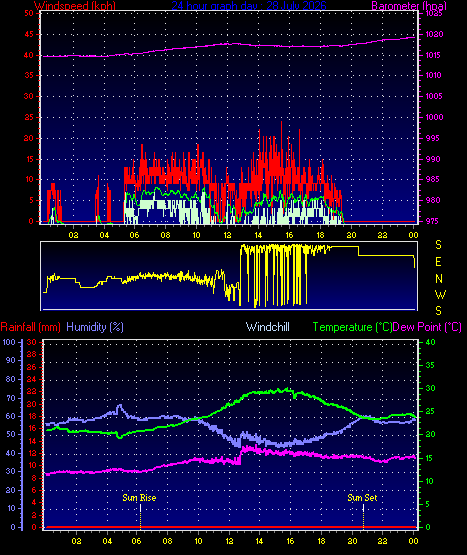Click the E wind direction label
This screenshot has height=555, width=467.
click(438, 262)
